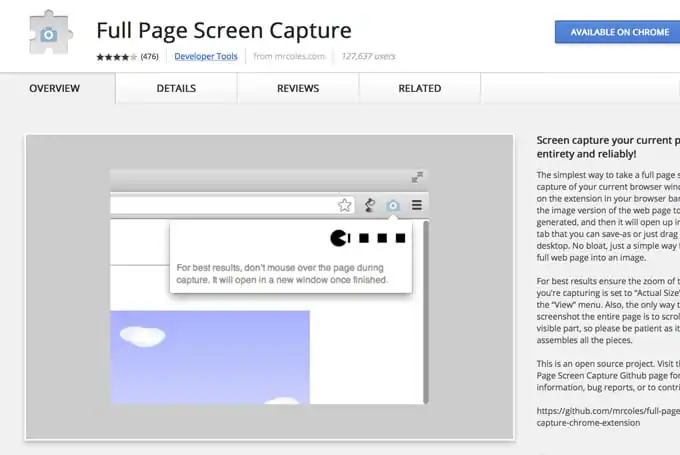The height and width of the screenshot is (455, 680).
Task: Click the GitHub repository URL in description
Action: pos(608,417)
